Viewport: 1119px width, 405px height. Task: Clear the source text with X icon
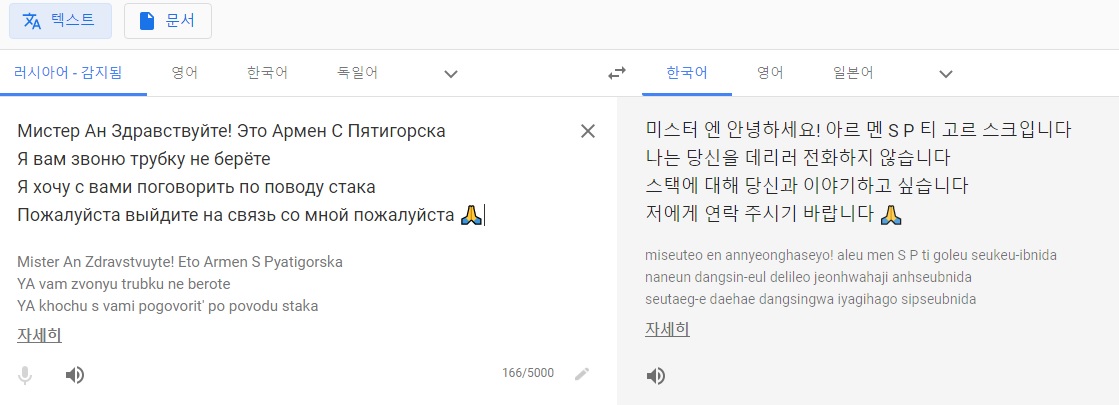[588, 131]
